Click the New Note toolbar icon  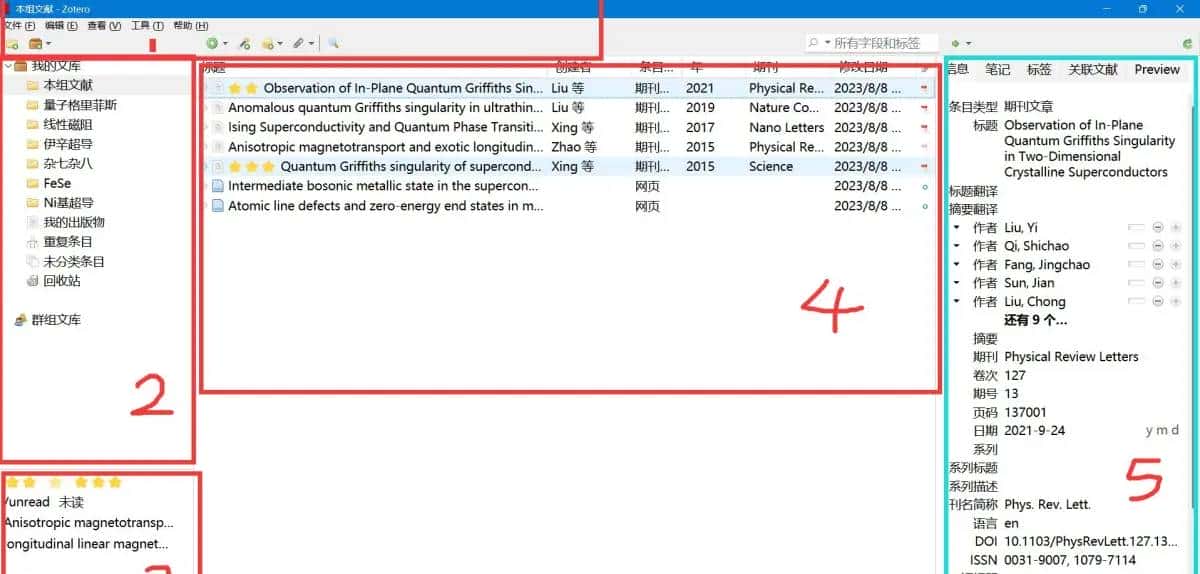(x=267, y=44)
